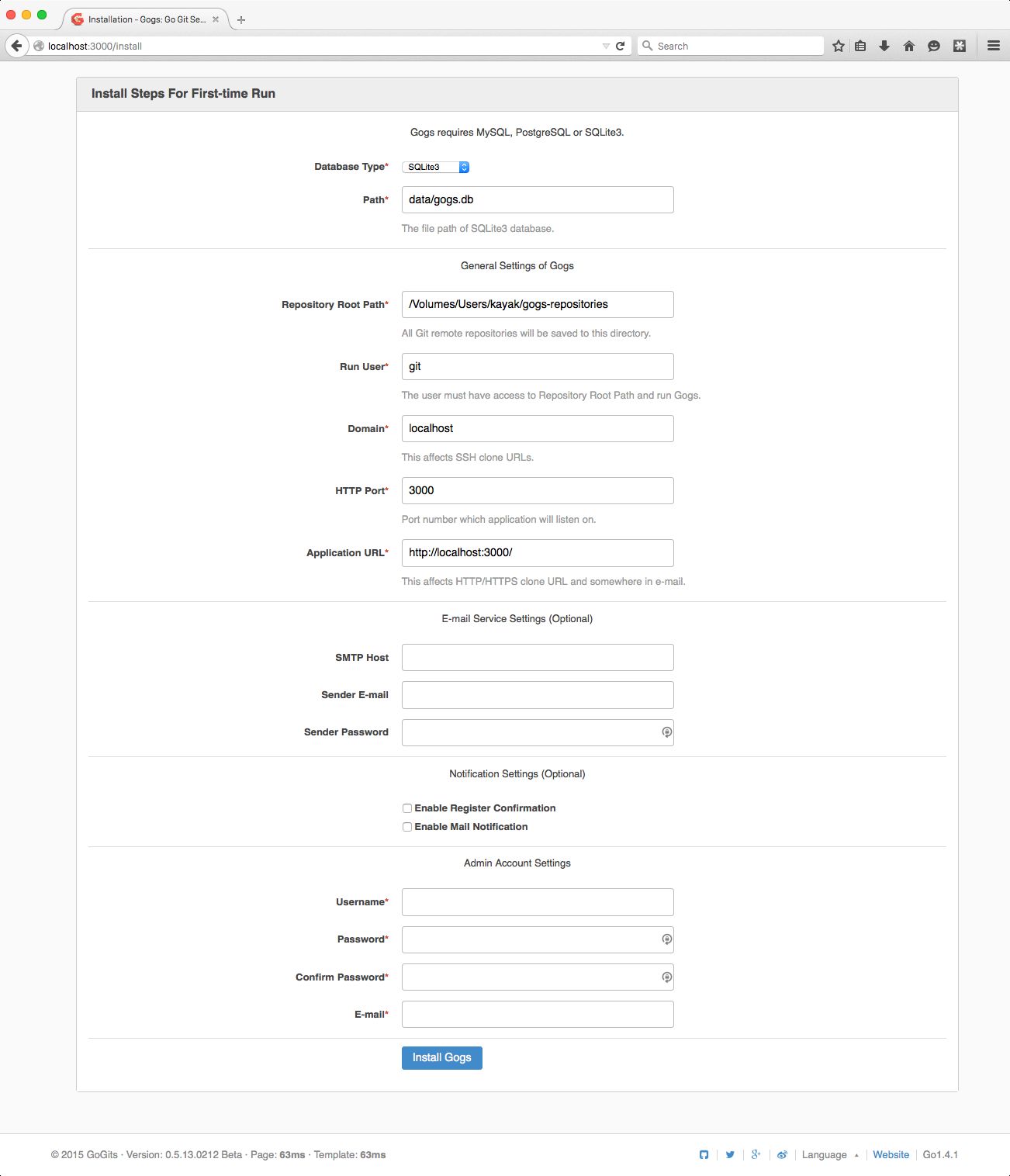This screenshot has width=1010, height=1176.
Task: Show bookmarks list icon
Action: pyautogui.click(x=860, y=46)
